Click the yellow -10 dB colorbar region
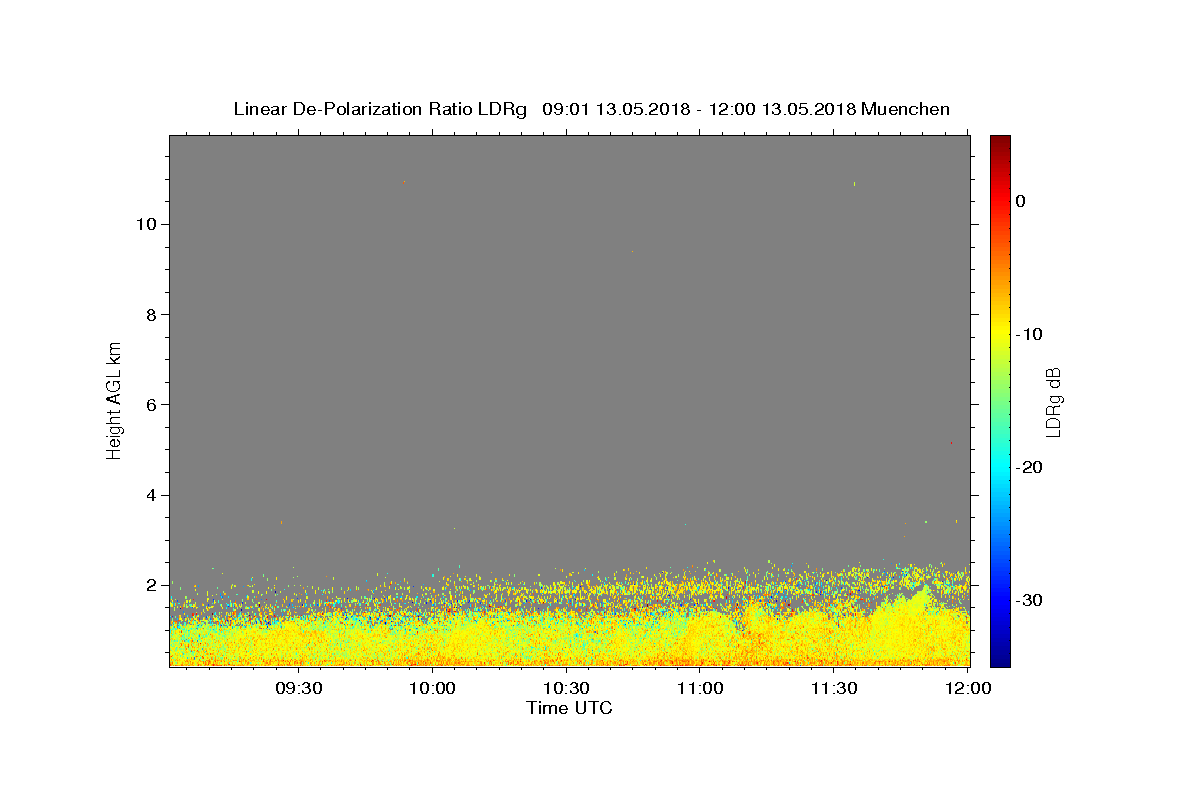Image resolution: width=1200 pixels, height=800 pixels. click(1000, 334)
